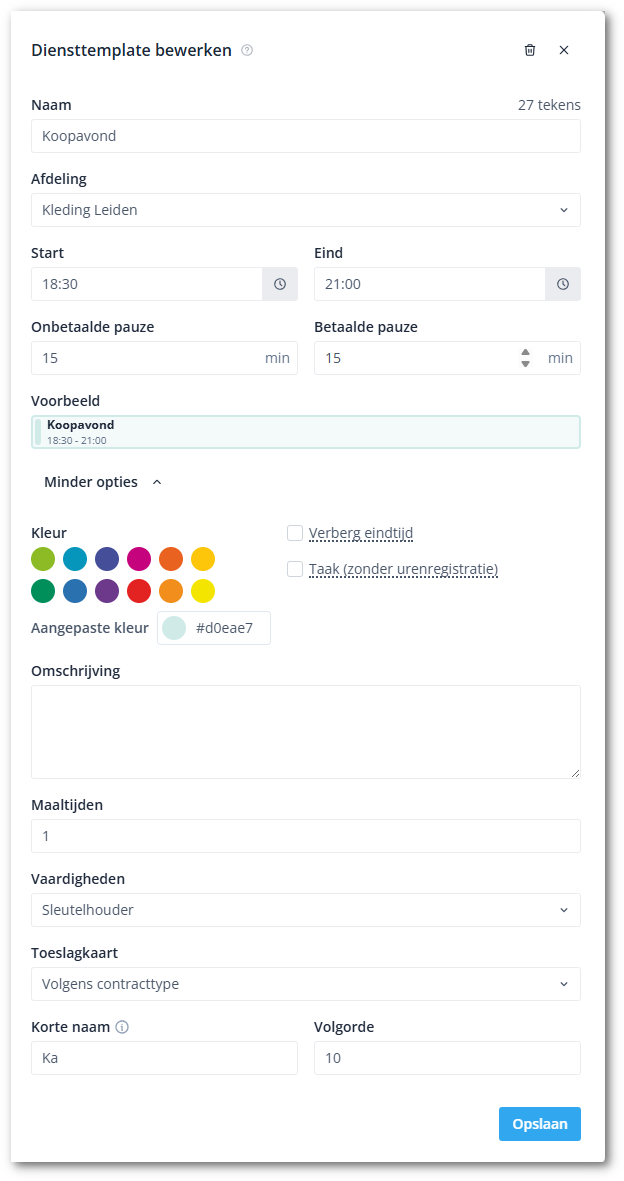Open the Afdeling dropdown
Viewport: 624px width, 1181px height.
(306, 210)
